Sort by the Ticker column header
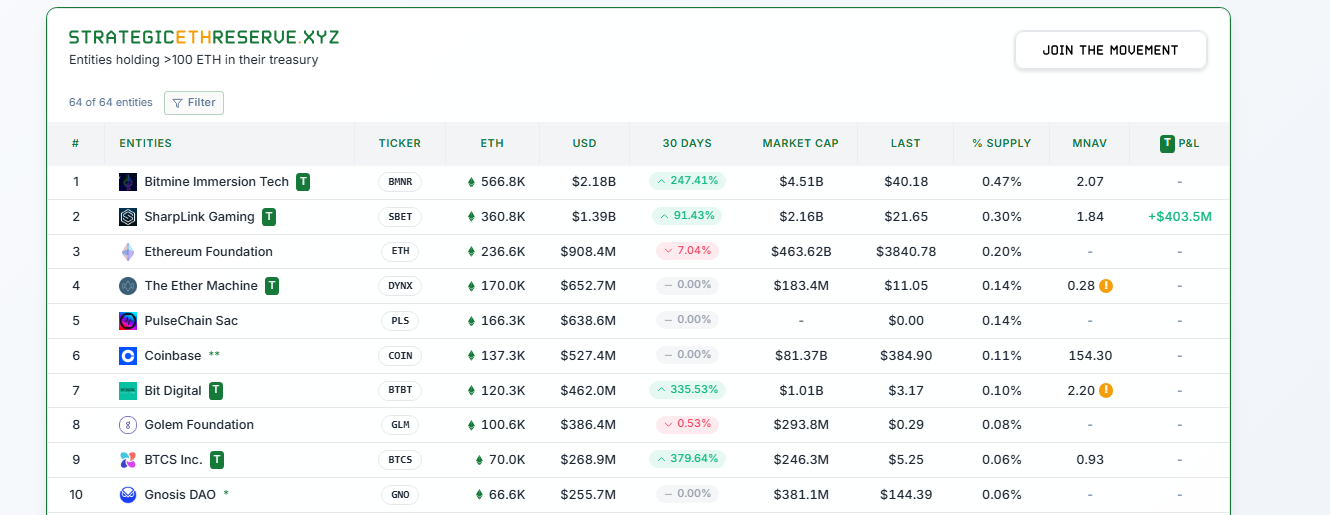This screenshot has width=1330, height=515. [400, 144]
